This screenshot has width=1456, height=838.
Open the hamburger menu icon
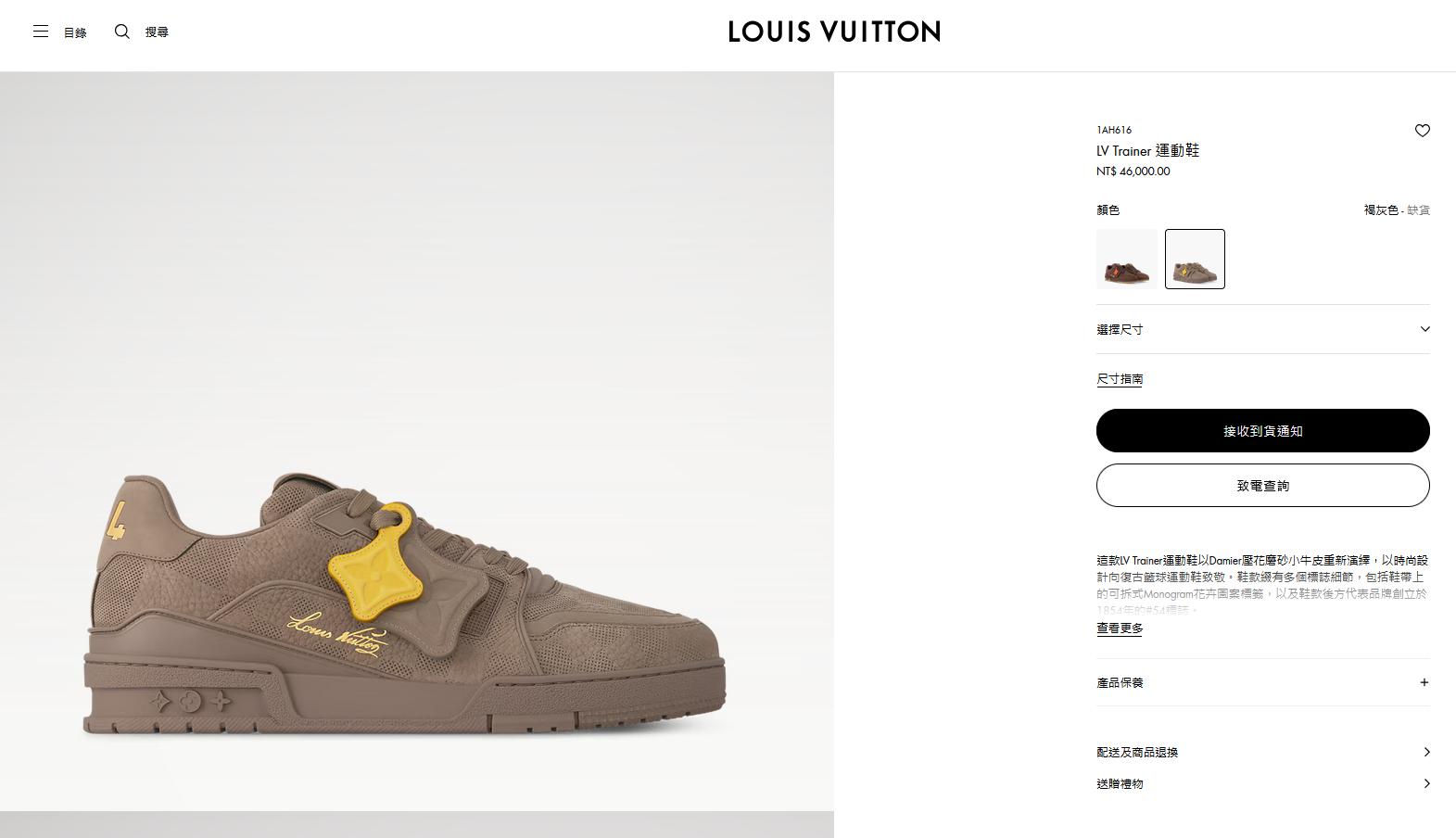pyautogui.click(x=41, y=32)
